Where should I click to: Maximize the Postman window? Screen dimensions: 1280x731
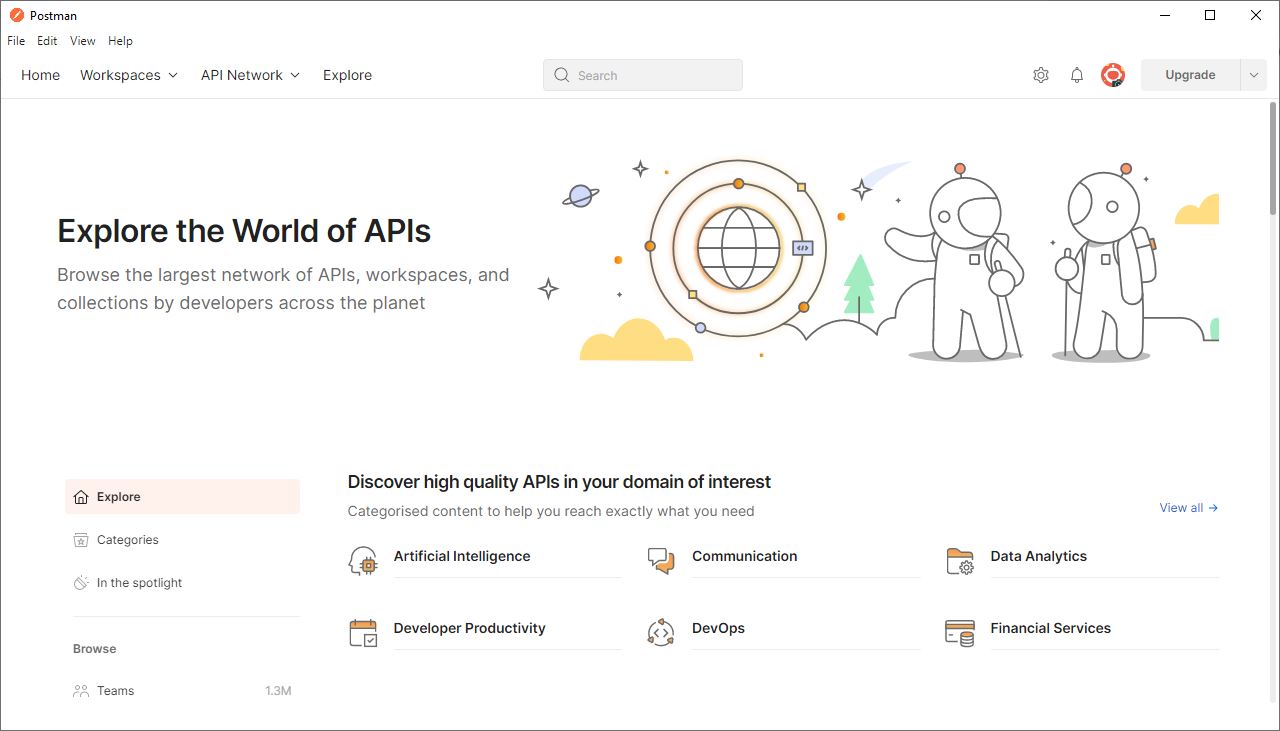(x=1210, y=15)
